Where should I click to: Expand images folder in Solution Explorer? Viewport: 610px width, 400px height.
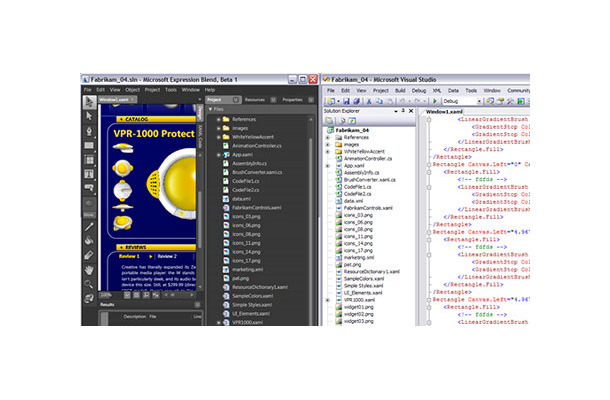click(328, 144)
